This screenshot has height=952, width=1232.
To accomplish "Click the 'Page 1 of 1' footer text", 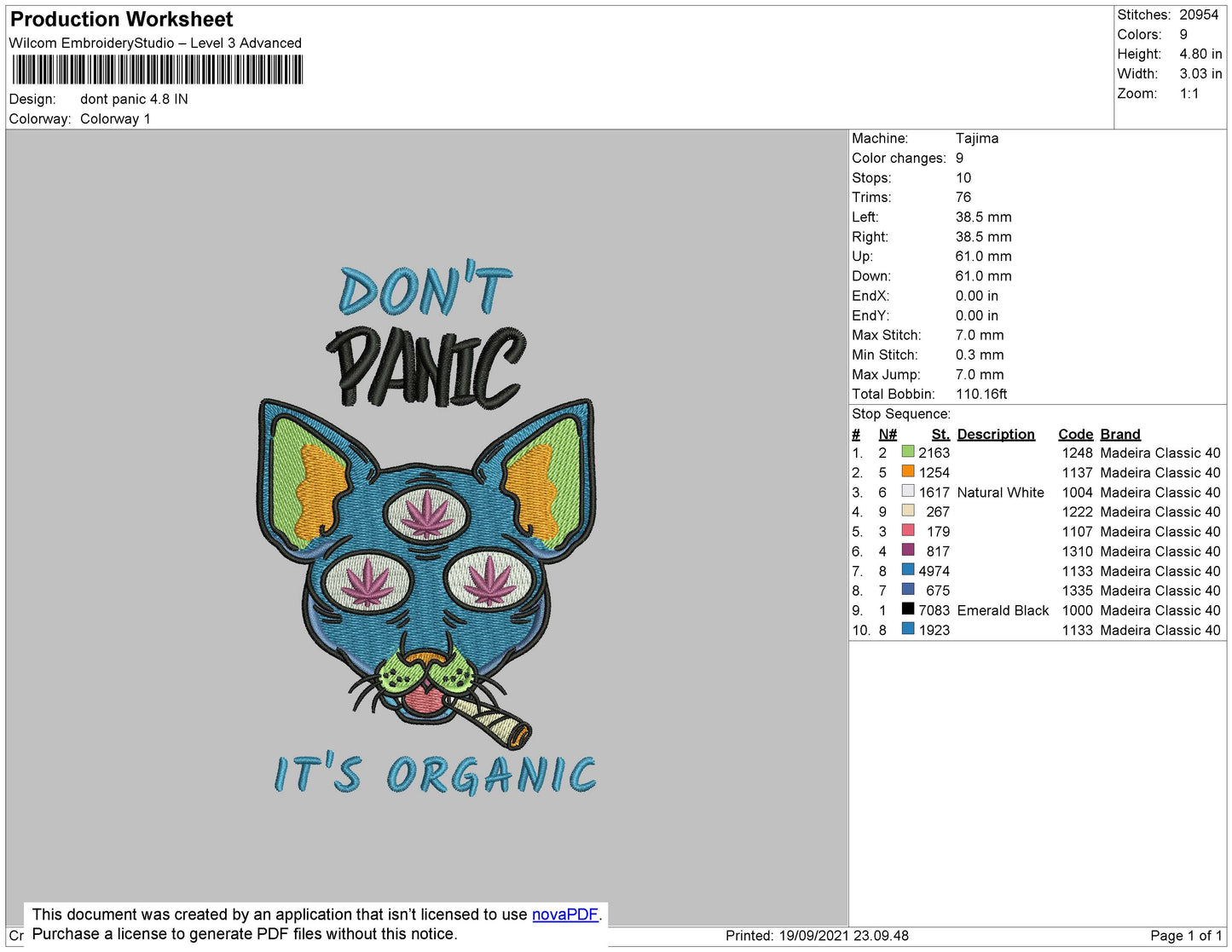I will [x=1186, y=935].
